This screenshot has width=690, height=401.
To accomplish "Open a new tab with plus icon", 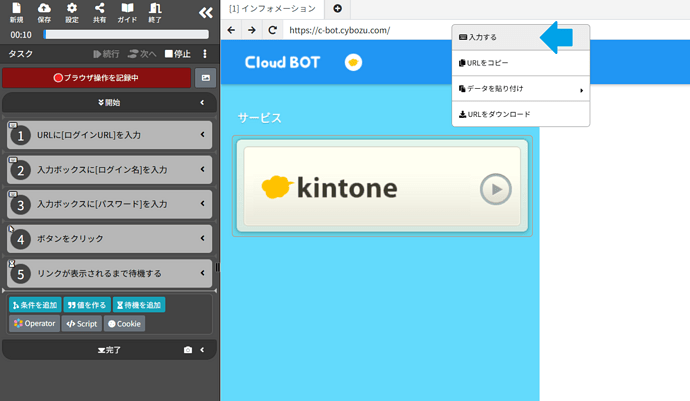I will pos(338,8).
